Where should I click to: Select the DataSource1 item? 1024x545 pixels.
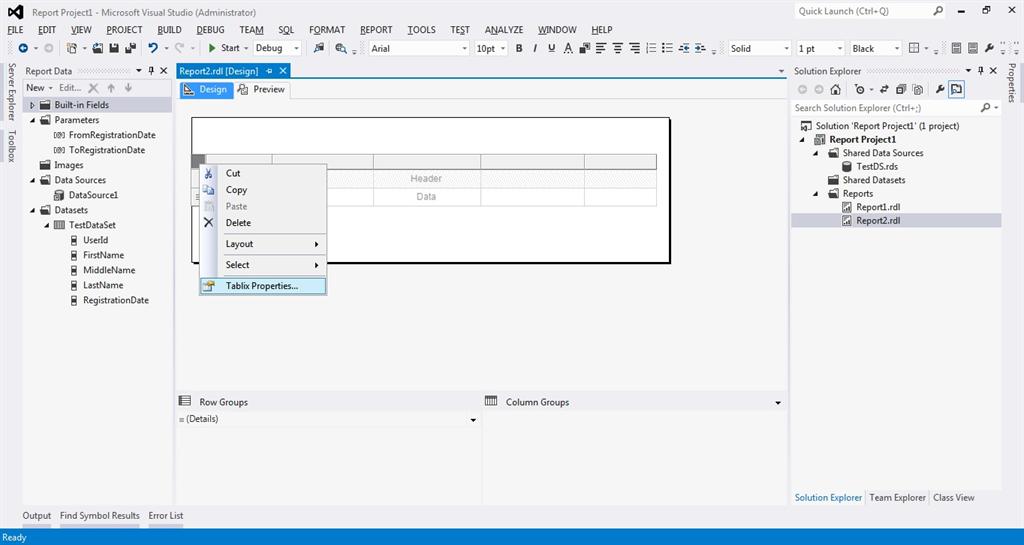click(x=93, y=195)
